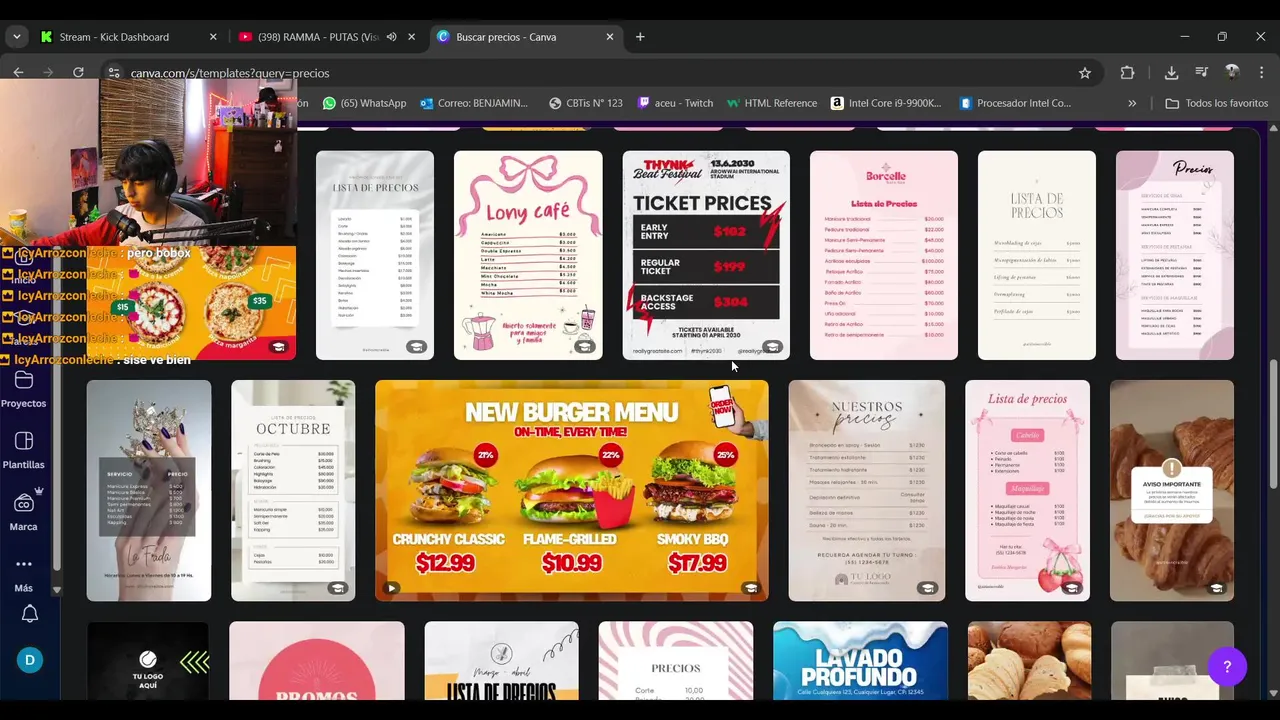
Task: Open Plantillas in Canva sidebar
Action: pos(24,450)
